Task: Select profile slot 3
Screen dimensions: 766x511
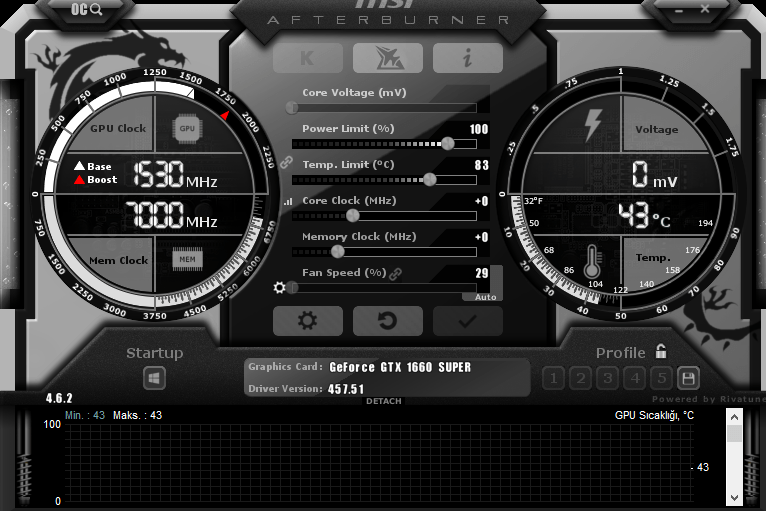Action: point(608,378)
